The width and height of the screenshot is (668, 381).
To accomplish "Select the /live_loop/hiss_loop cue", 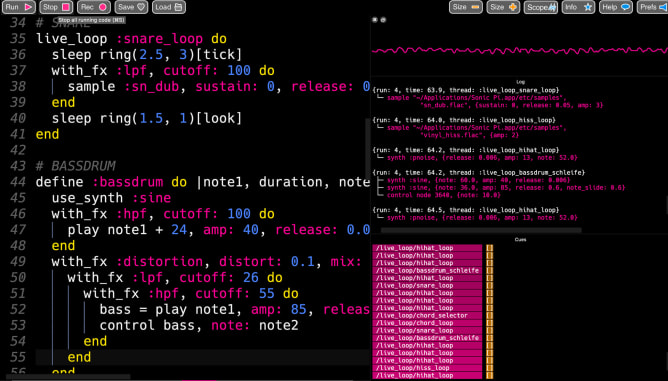I will point(427,368).
